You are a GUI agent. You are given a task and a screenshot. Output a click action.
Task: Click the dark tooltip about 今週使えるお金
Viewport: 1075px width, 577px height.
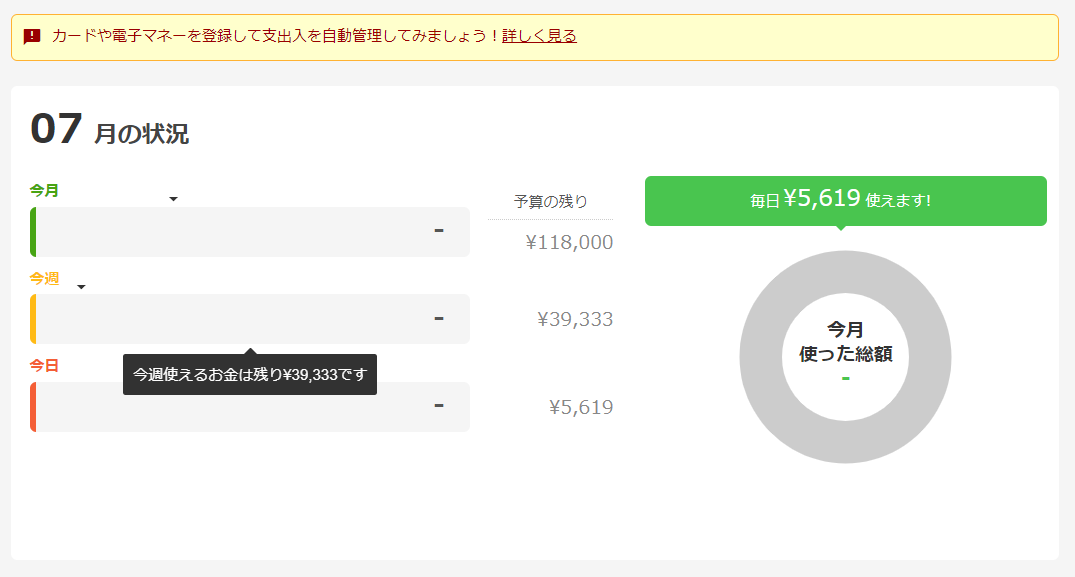250,375
